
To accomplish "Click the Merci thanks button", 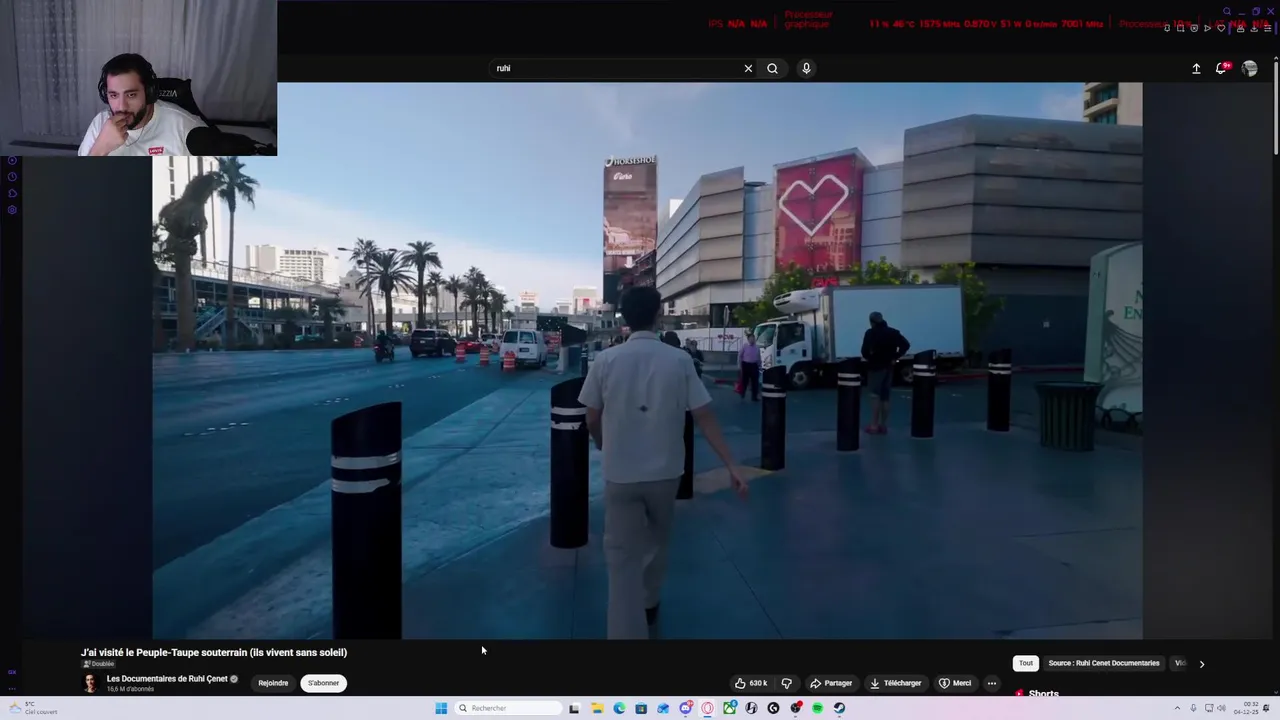I will click(955, 683).
